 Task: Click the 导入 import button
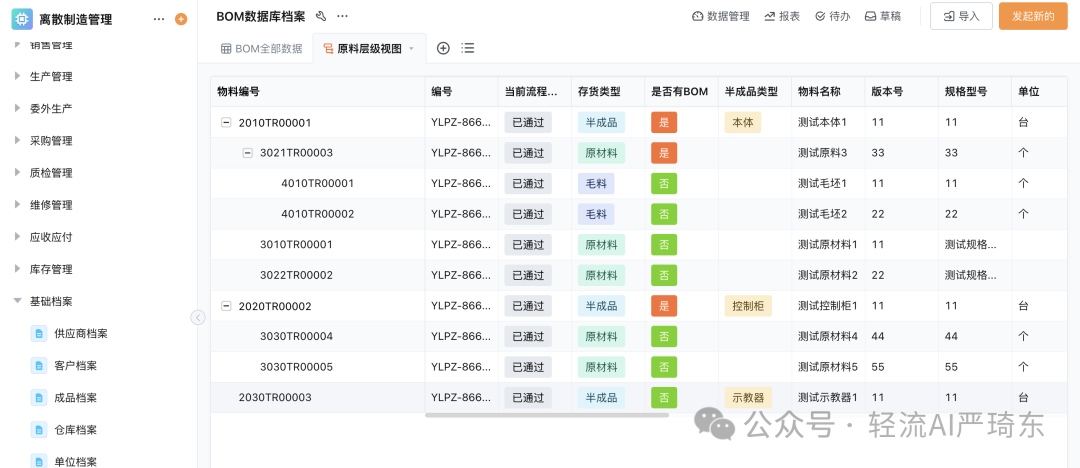coord(961,16)
